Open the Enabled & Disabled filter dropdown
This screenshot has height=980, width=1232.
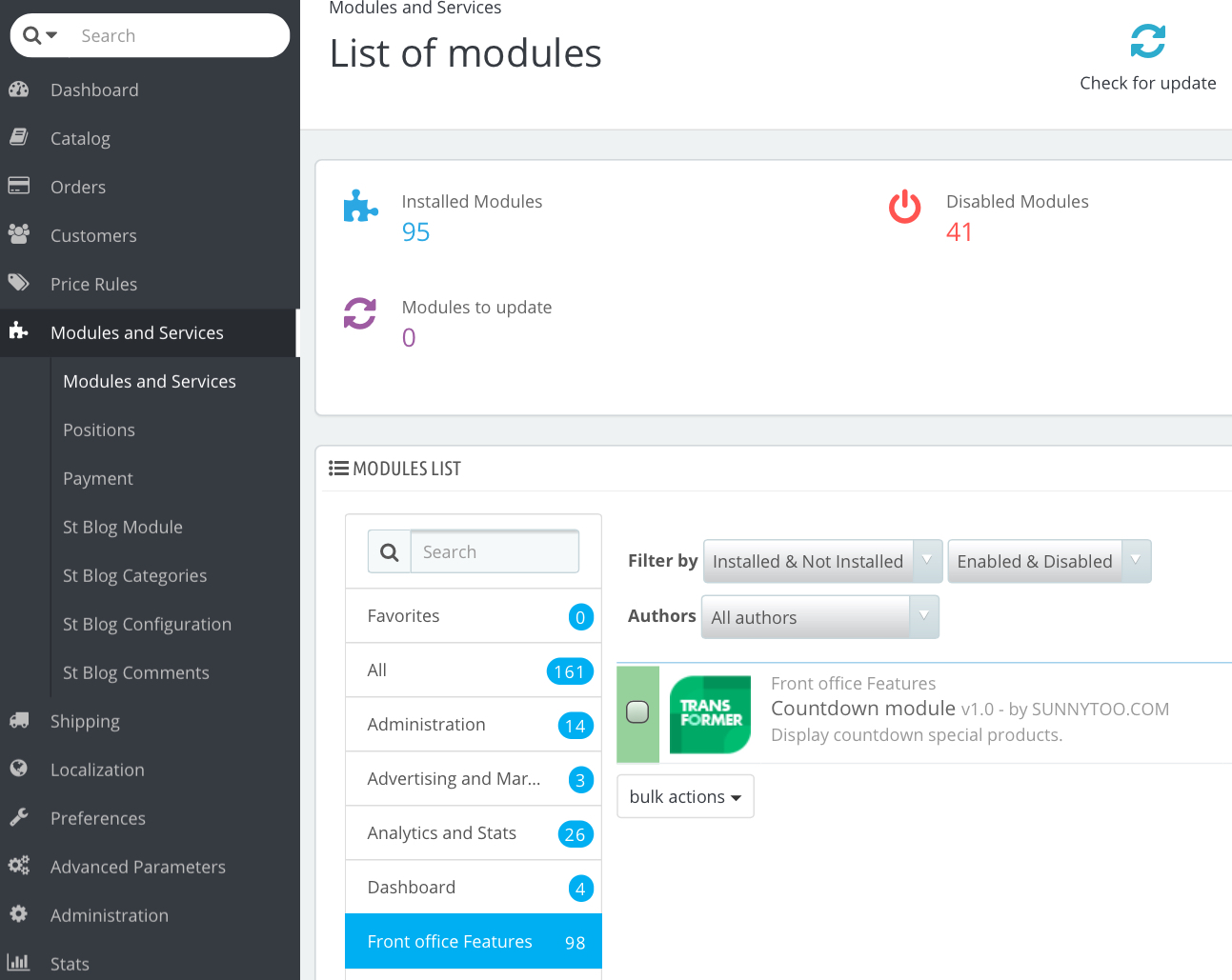(x=1048, y=561)
